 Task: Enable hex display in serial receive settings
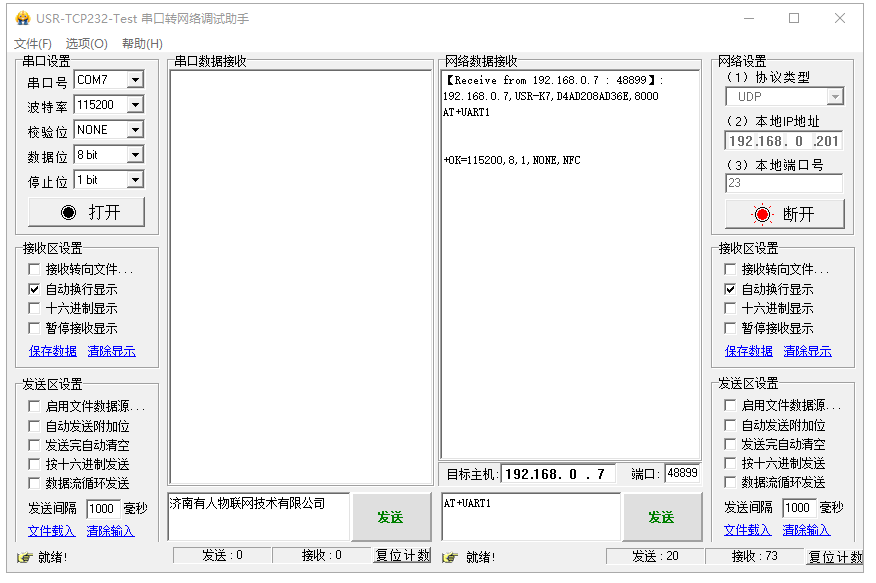point(35,309)
